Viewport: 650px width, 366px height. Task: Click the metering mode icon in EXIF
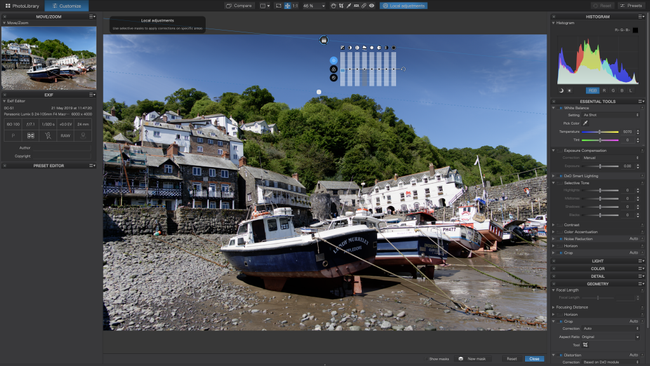pos(31,136)
